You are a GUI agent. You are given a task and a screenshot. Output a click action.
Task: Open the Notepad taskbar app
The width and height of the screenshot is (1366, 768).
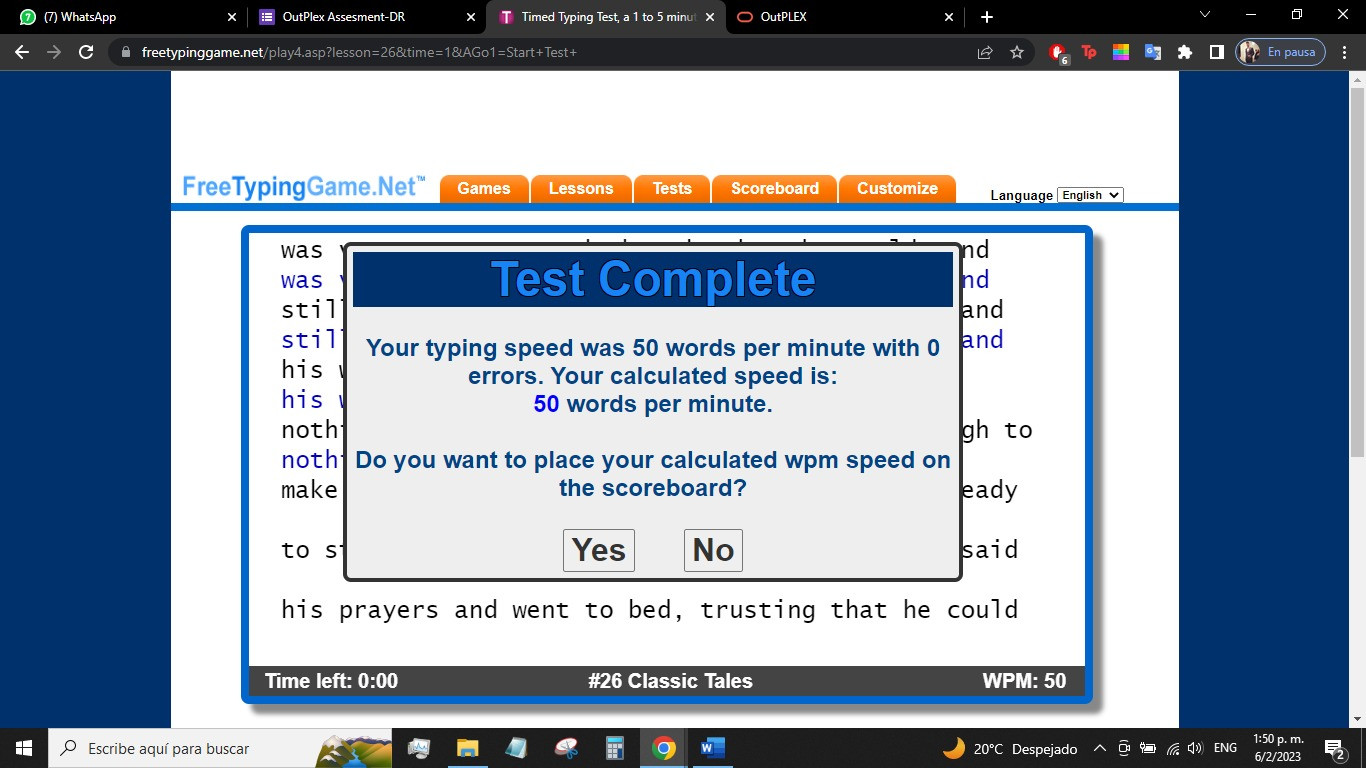click(516, 748)
